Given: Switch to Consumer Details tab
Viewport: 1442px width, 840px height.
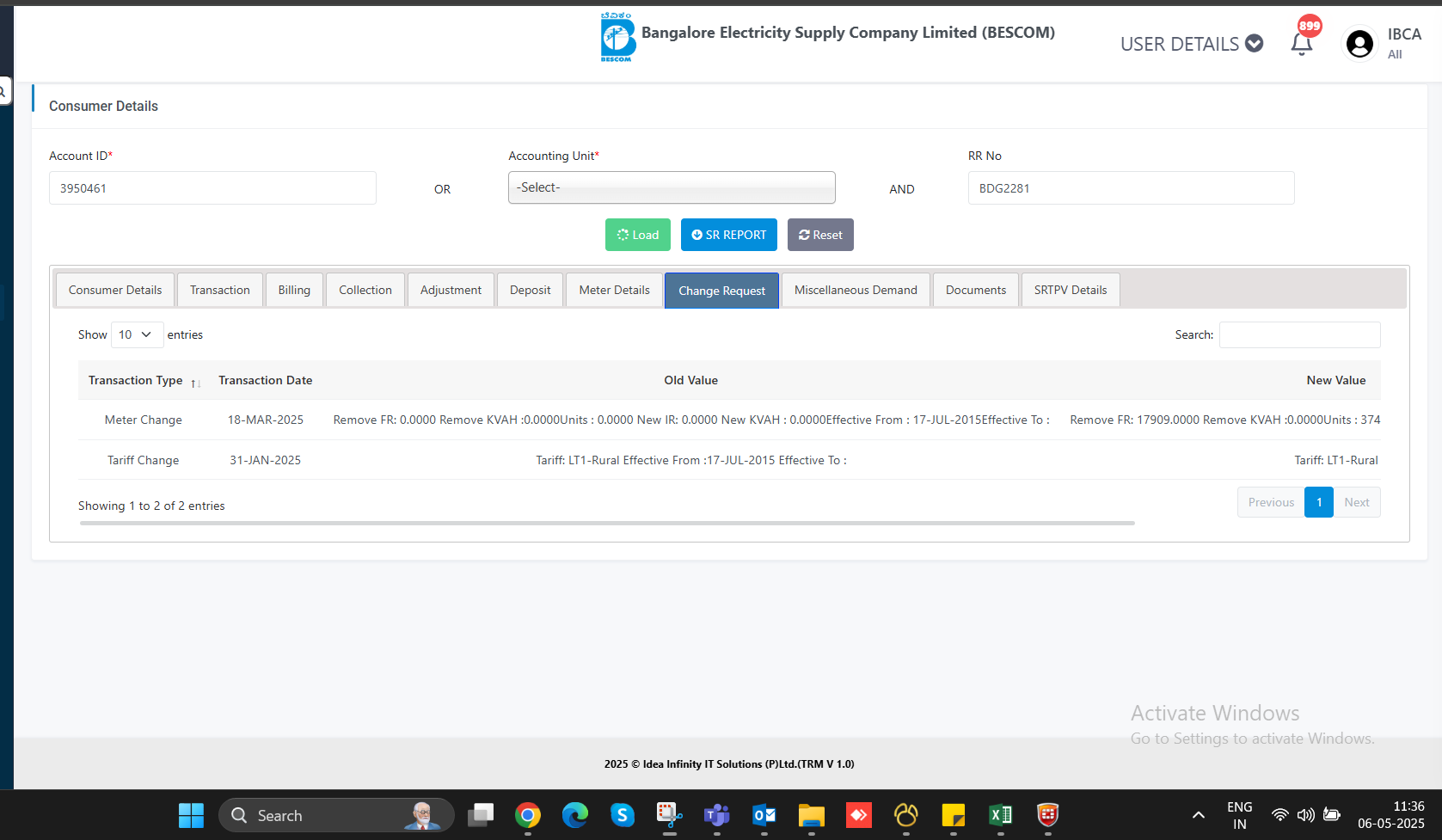Looking at the screenshot, I should click(115, 290).
